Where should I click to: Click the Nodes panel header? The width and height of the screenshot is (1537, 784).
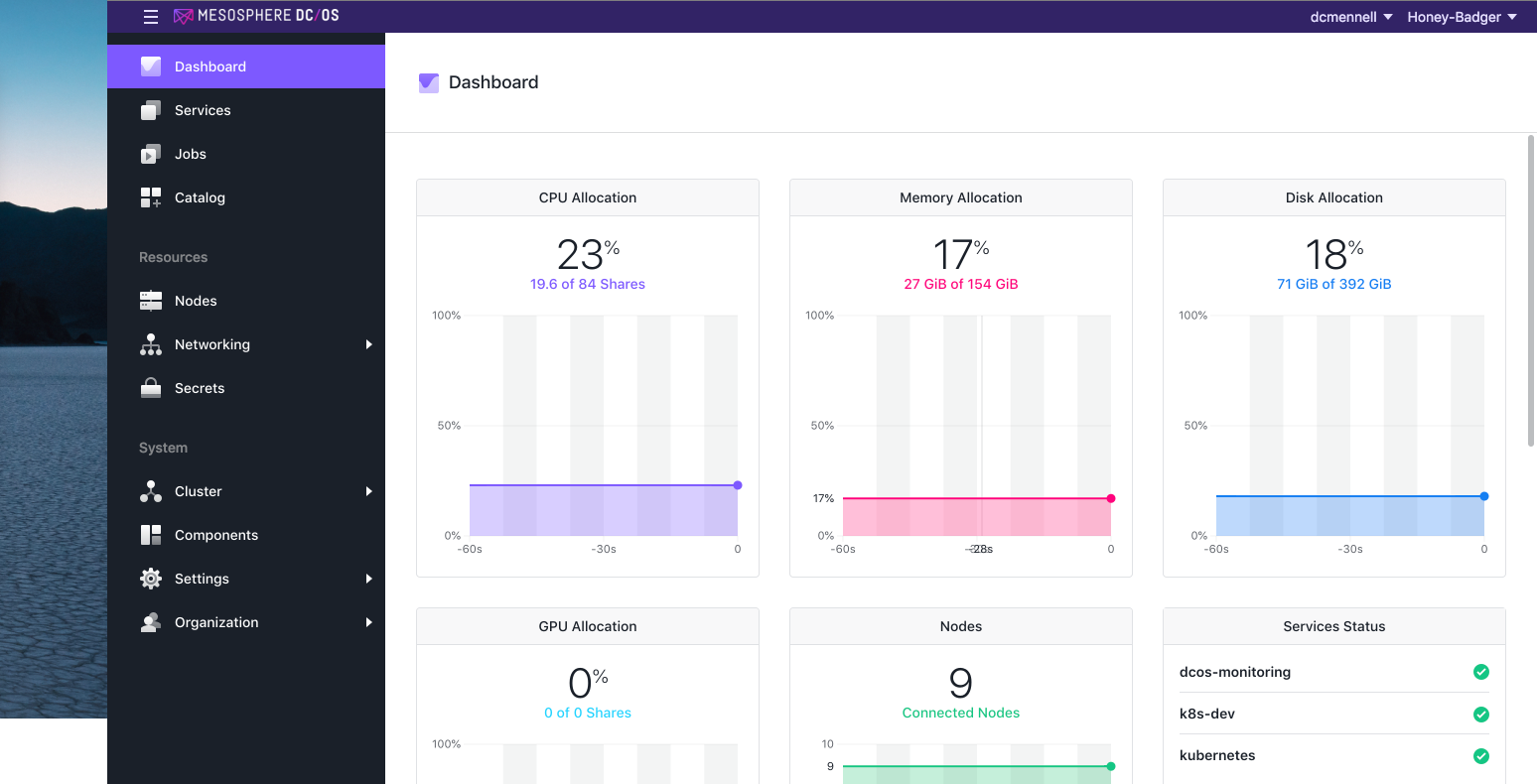point(961,626)
